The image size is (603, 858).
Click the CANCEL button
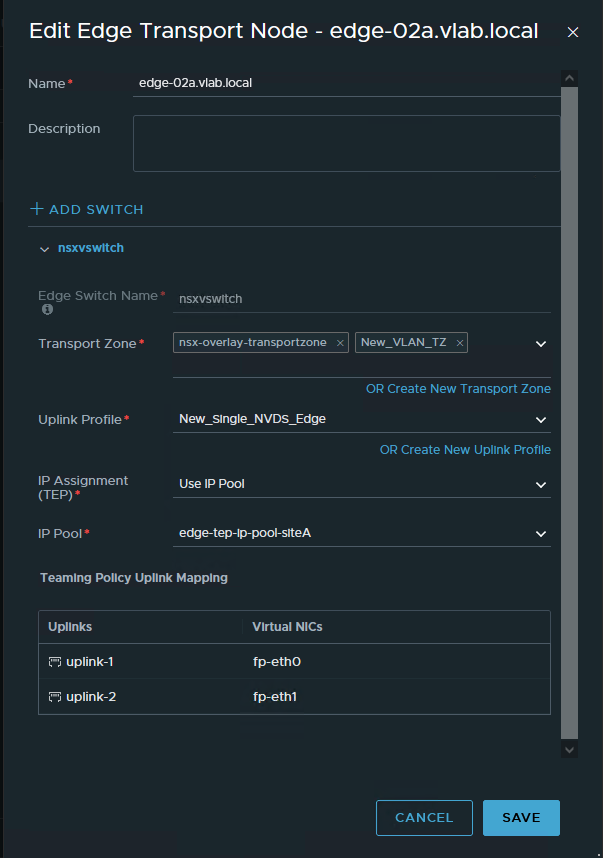point(424,817)
